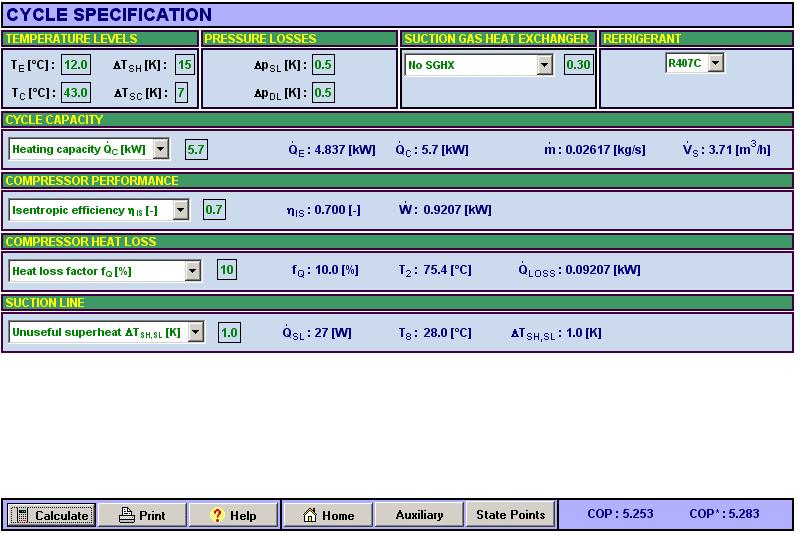797x535 pixels.
Task: Open Help via the question mark button
Action: click(x=233, y=515)
